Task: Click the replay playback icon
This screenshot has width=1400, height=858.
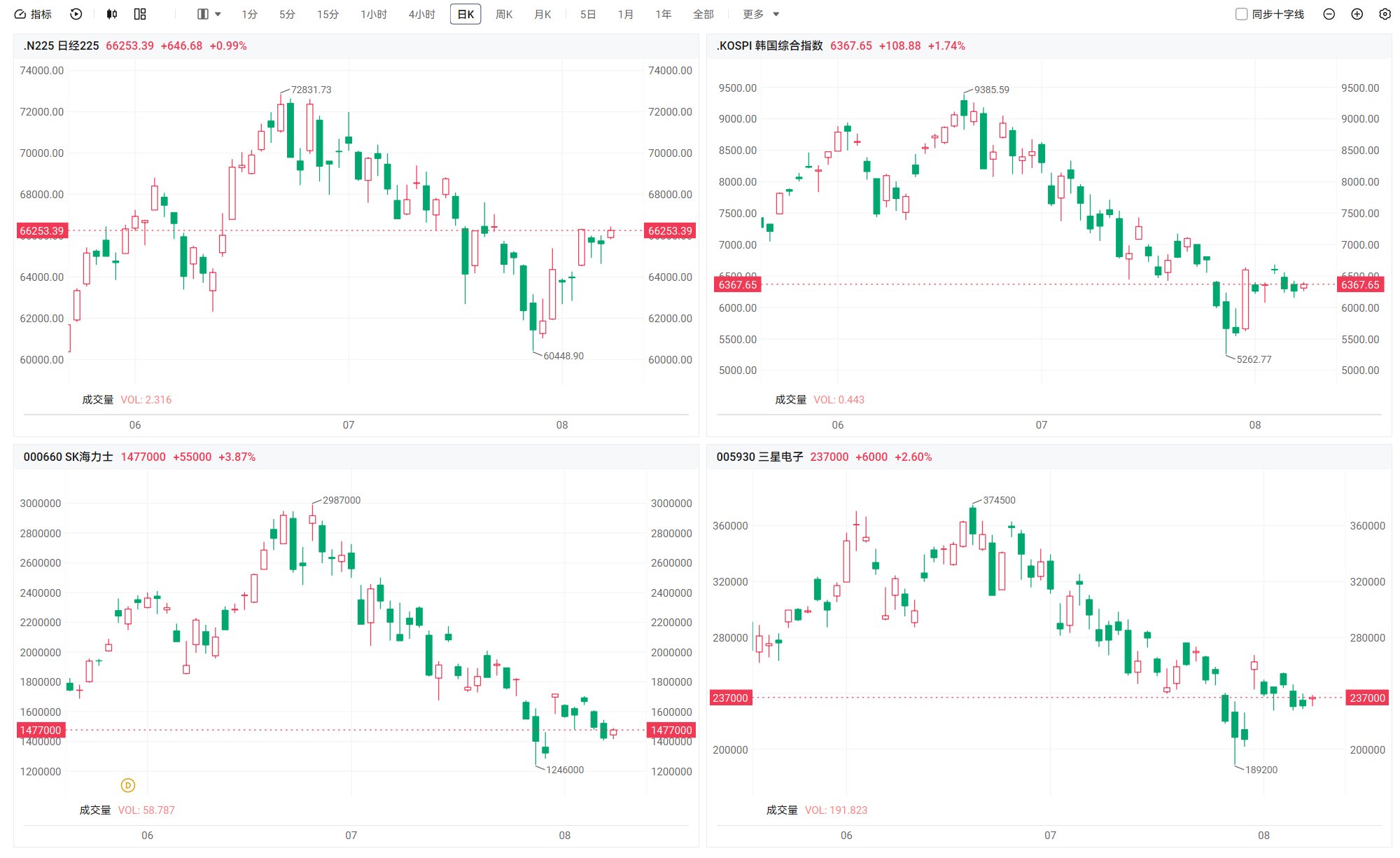Action: pyautogui.click(x=76, y=14)
